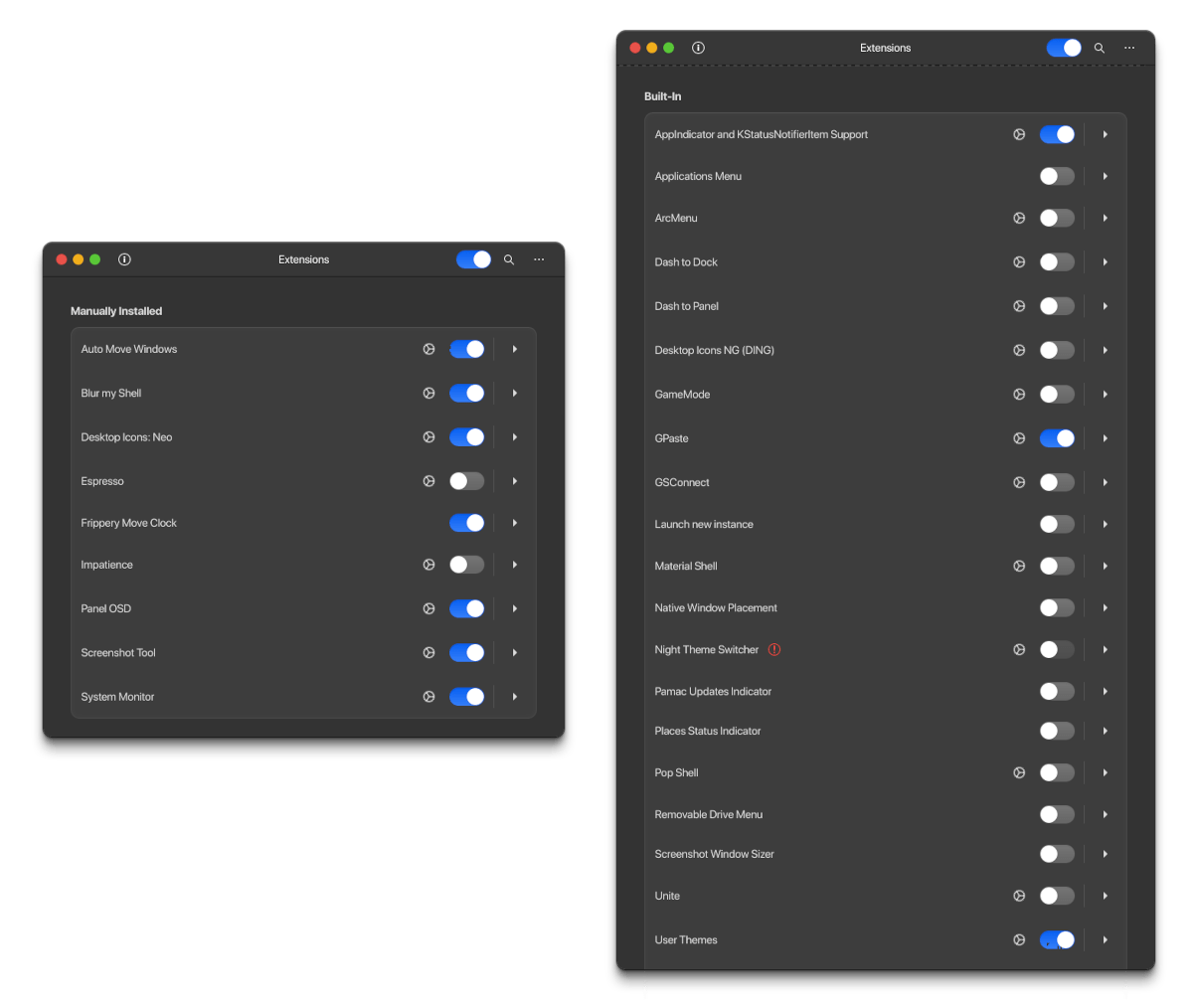The height and width of the screenshot is (1008, 1193).
Task: Open GameMode settings icon
Action: pyautogui.click(x=1019, y=395)
